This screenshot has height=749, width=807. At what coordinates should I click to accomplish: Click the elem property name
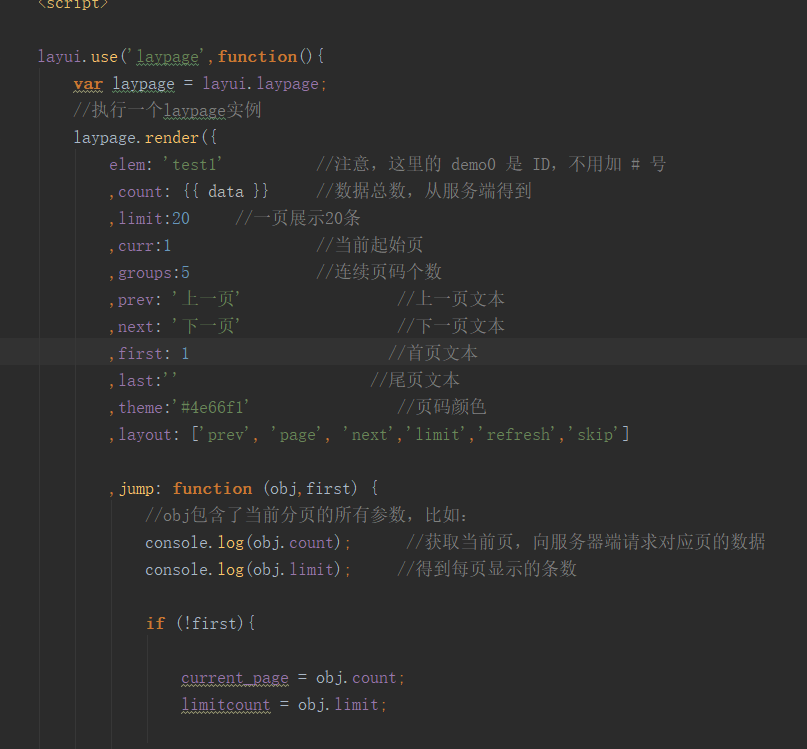click(x=127, y=165)
